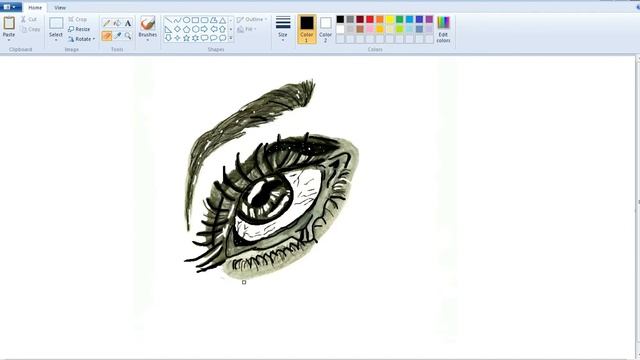Choose the Four-point star shape

click(x=177, y=38)
